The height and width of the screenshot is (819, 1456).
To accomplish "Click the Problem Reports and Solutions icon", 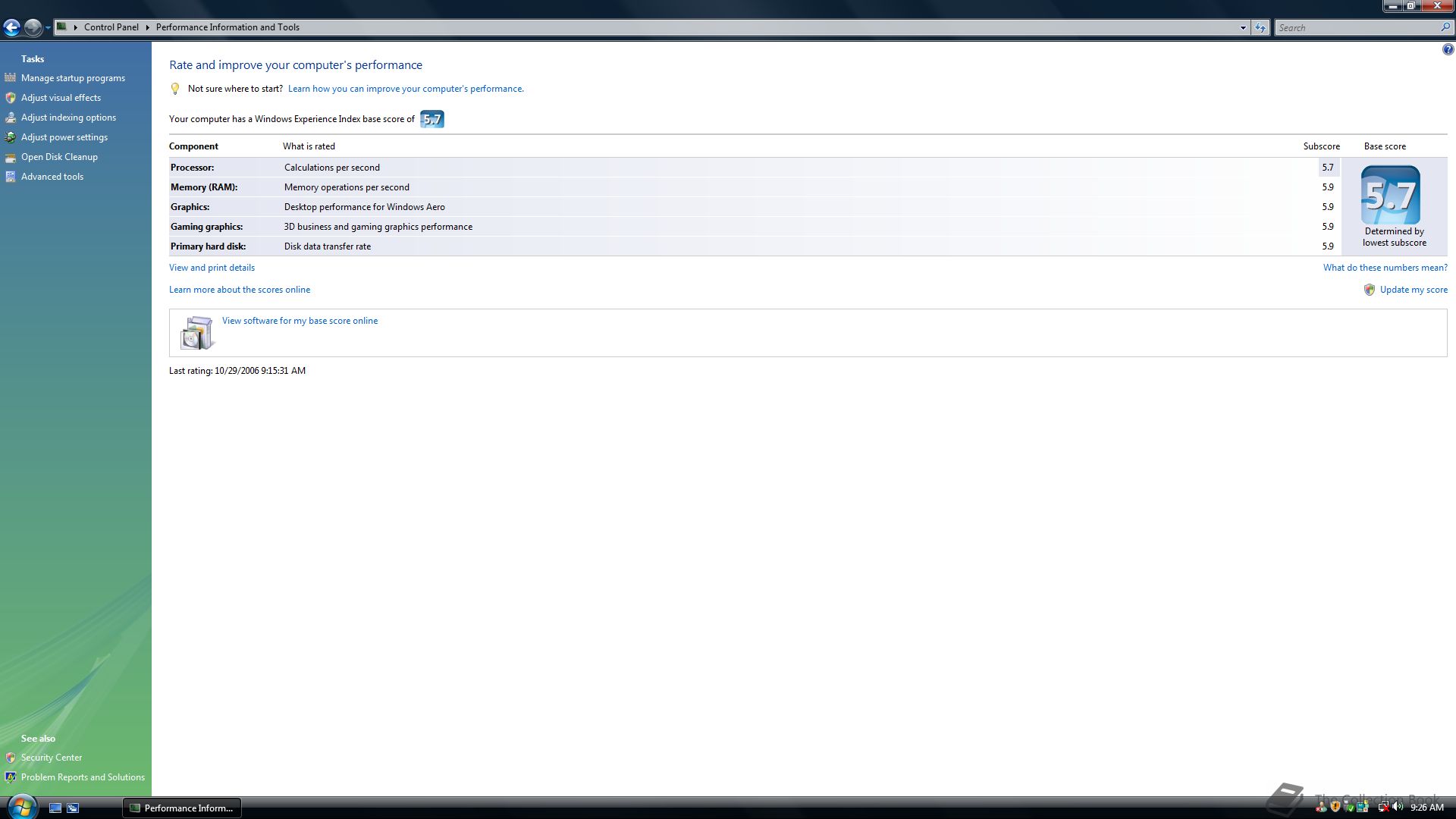I will (11, 777).
